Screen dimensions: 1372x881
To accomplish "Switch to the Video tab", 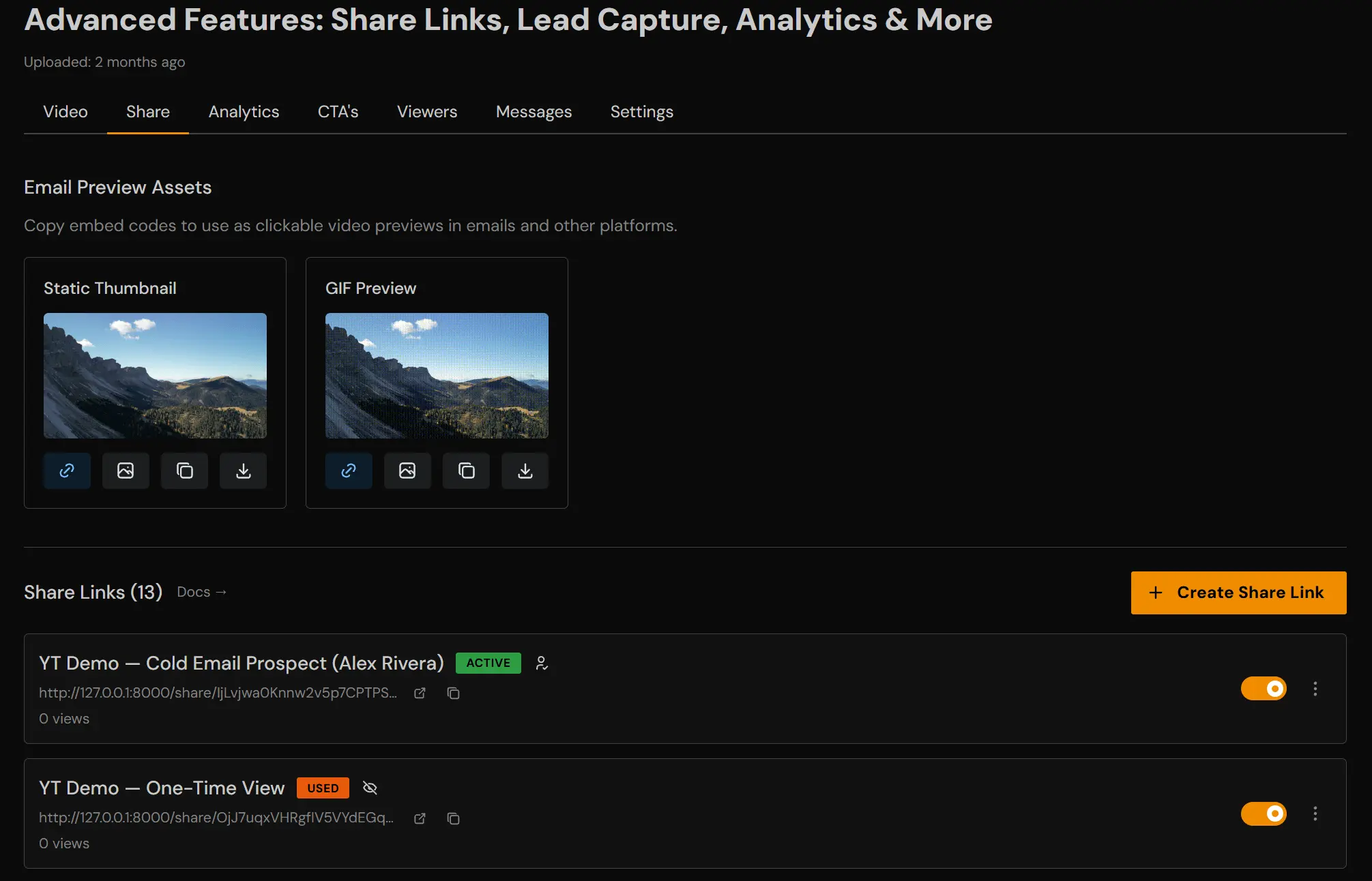I will pyautogui.click(x=65, y=112).
